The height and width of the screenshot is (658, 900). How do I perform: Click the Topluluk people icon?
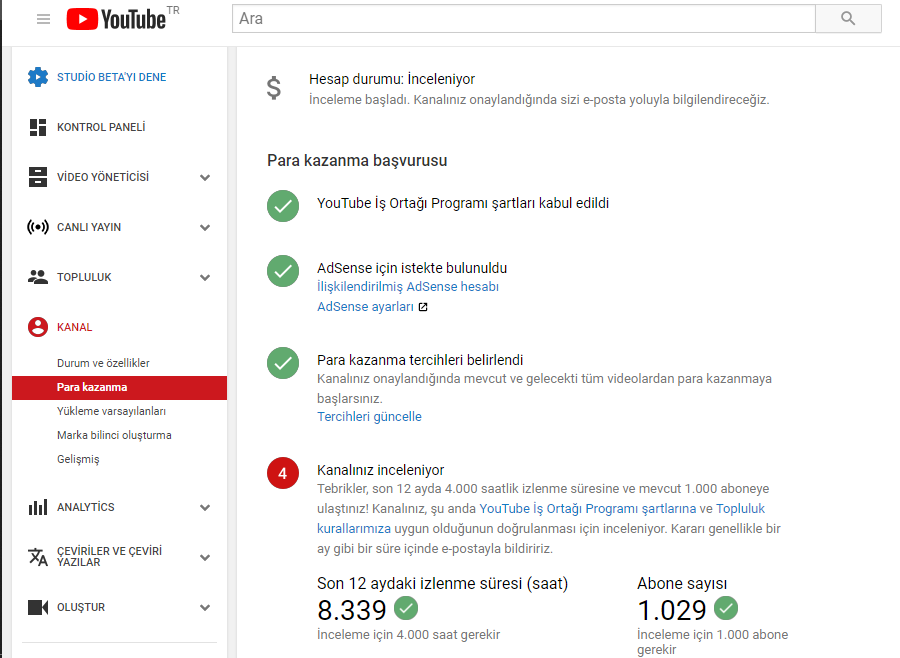click(x=38, y=277)
